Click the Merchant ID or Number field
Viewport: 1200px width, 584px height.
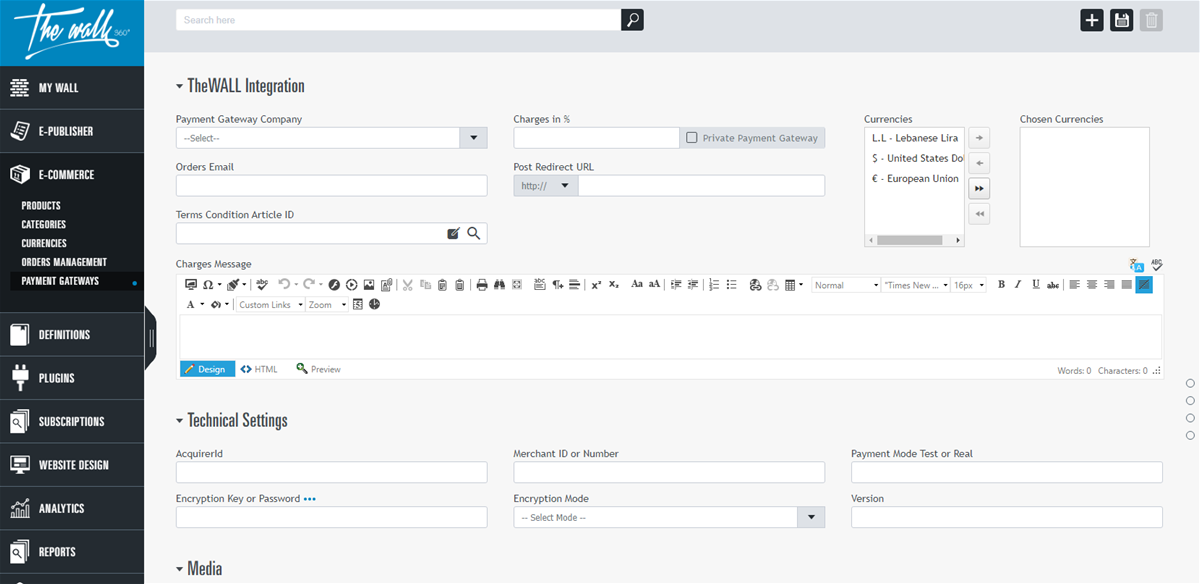click(669, 472)
